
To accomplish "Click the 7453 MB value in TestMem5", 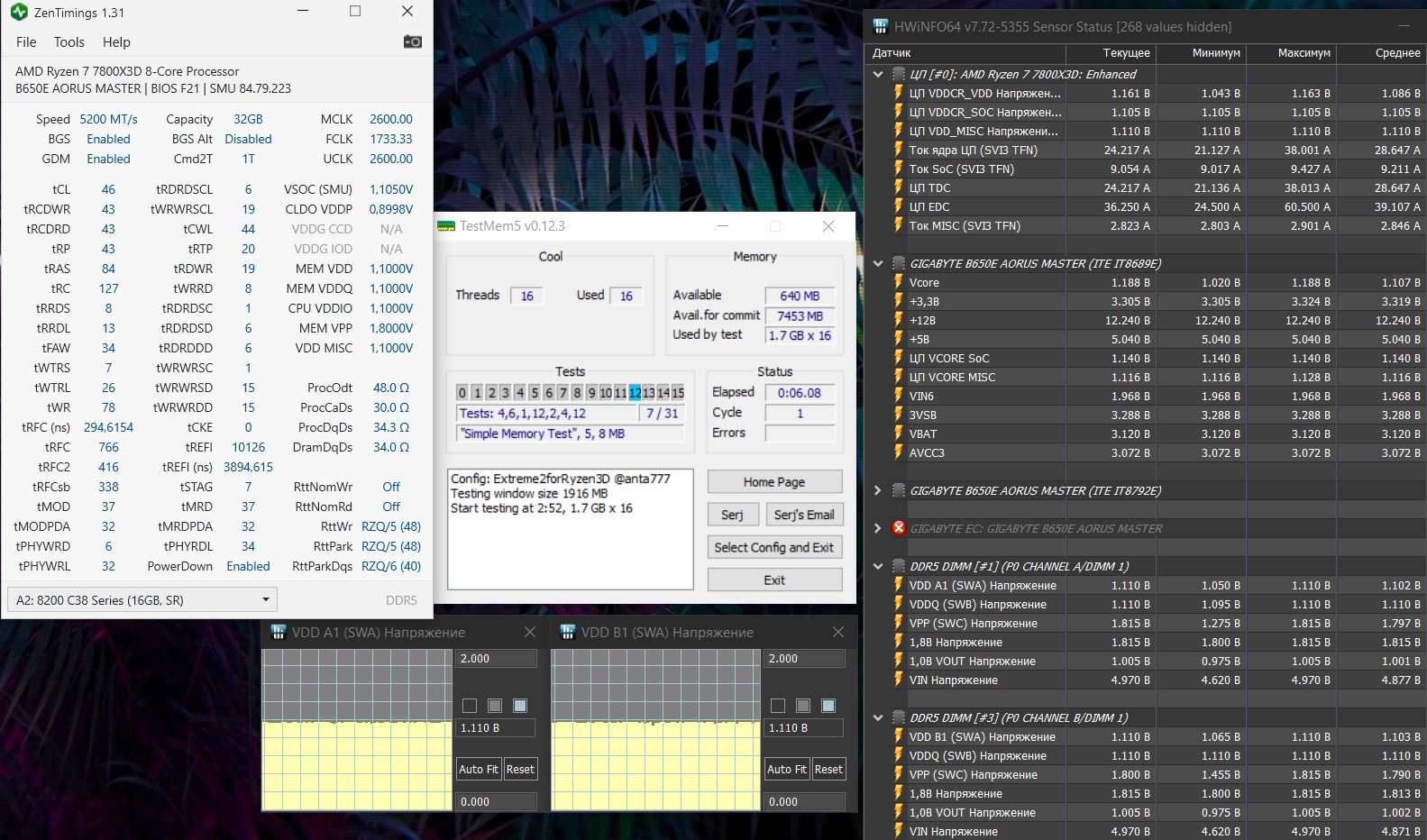I will (800, 315).
